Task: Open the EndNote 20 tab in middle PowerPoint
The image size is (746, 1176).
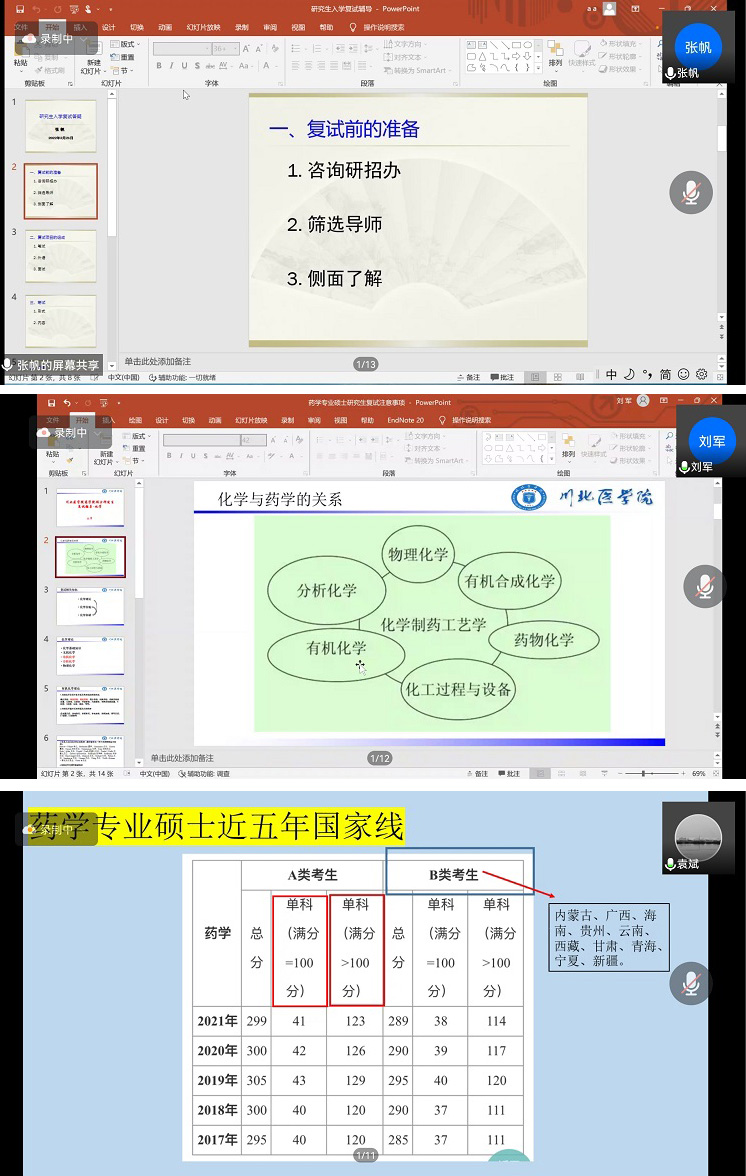Action: tap(405, 420)
